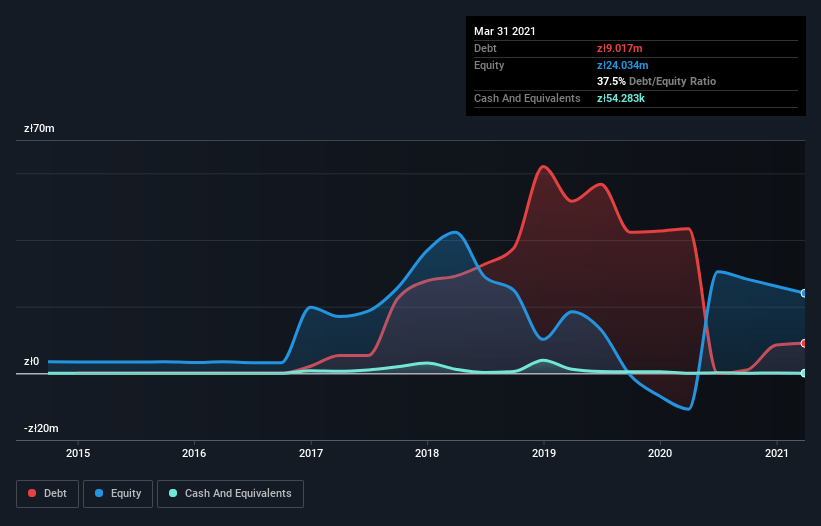Click the zł24.034m equity value
821x526 pixels.
coord(623,65)
